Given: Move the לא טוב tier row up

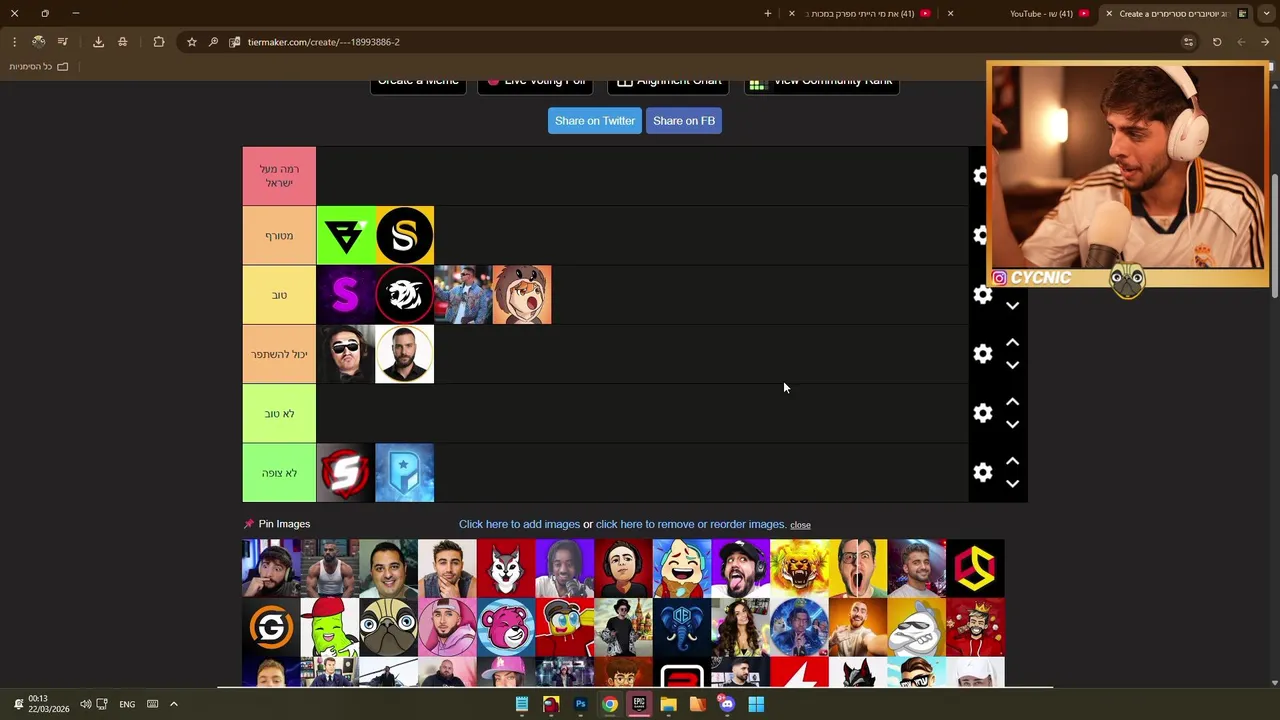Looking at the screenshot, I should 1012,401.
